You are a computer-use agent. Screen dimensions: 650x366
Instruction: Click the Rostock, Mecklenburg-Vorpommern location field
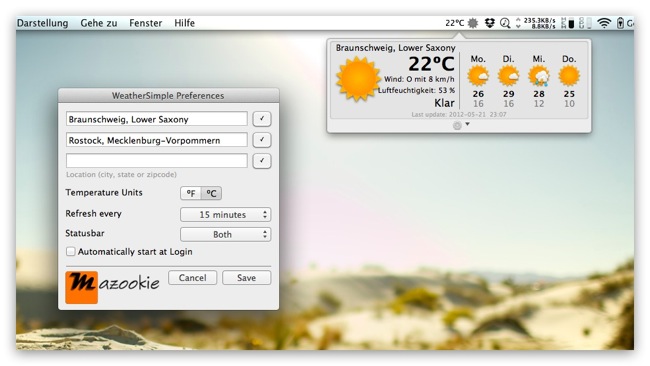pos(157,140)
